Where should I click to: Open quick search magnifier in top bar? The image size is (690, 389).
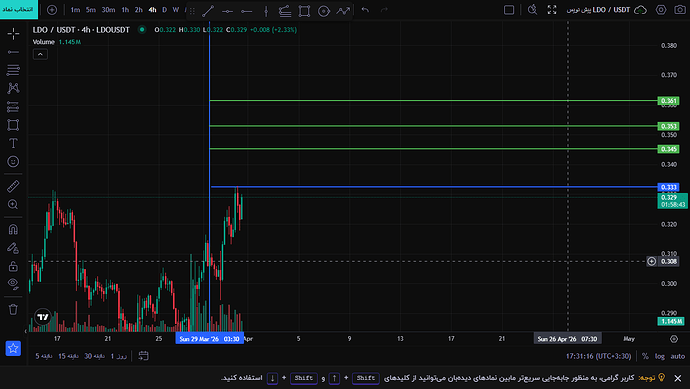(532, 10)
